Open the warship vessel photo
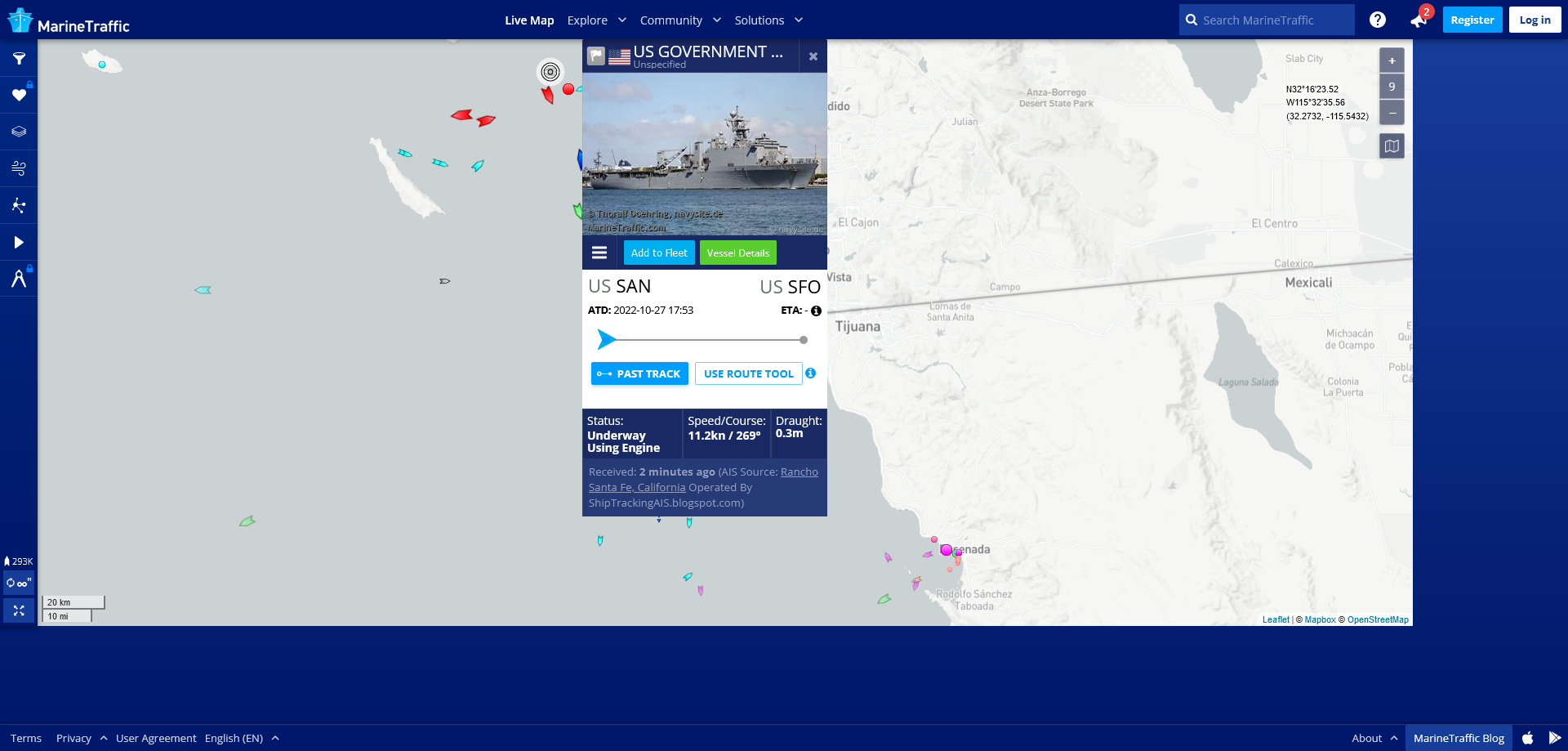 (x=705, y=154)
